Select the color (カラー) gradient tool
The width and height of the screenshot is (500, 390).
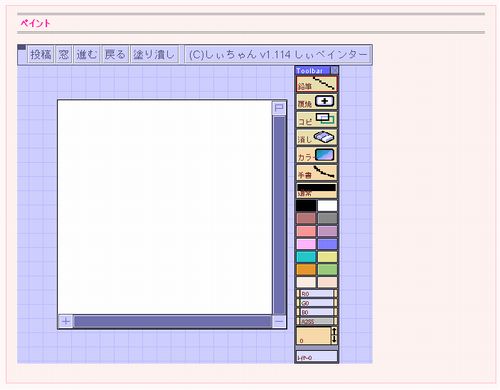click(317, 155)
